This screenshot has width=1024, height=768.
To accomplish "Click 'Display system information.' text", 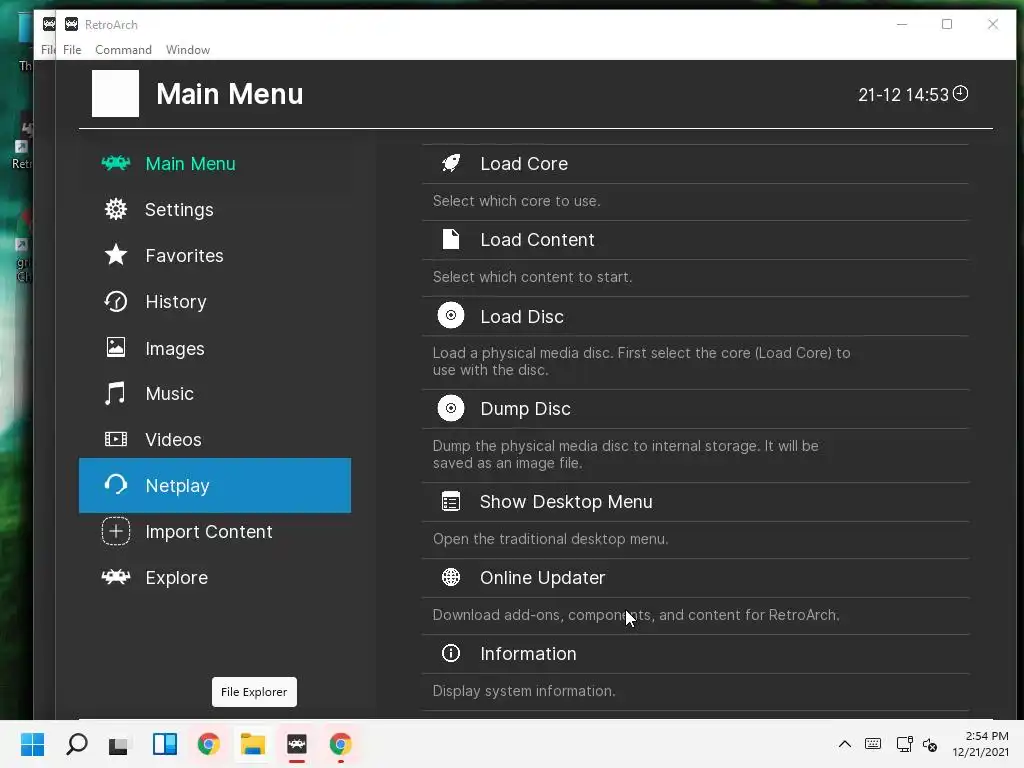I will point(524,691).
